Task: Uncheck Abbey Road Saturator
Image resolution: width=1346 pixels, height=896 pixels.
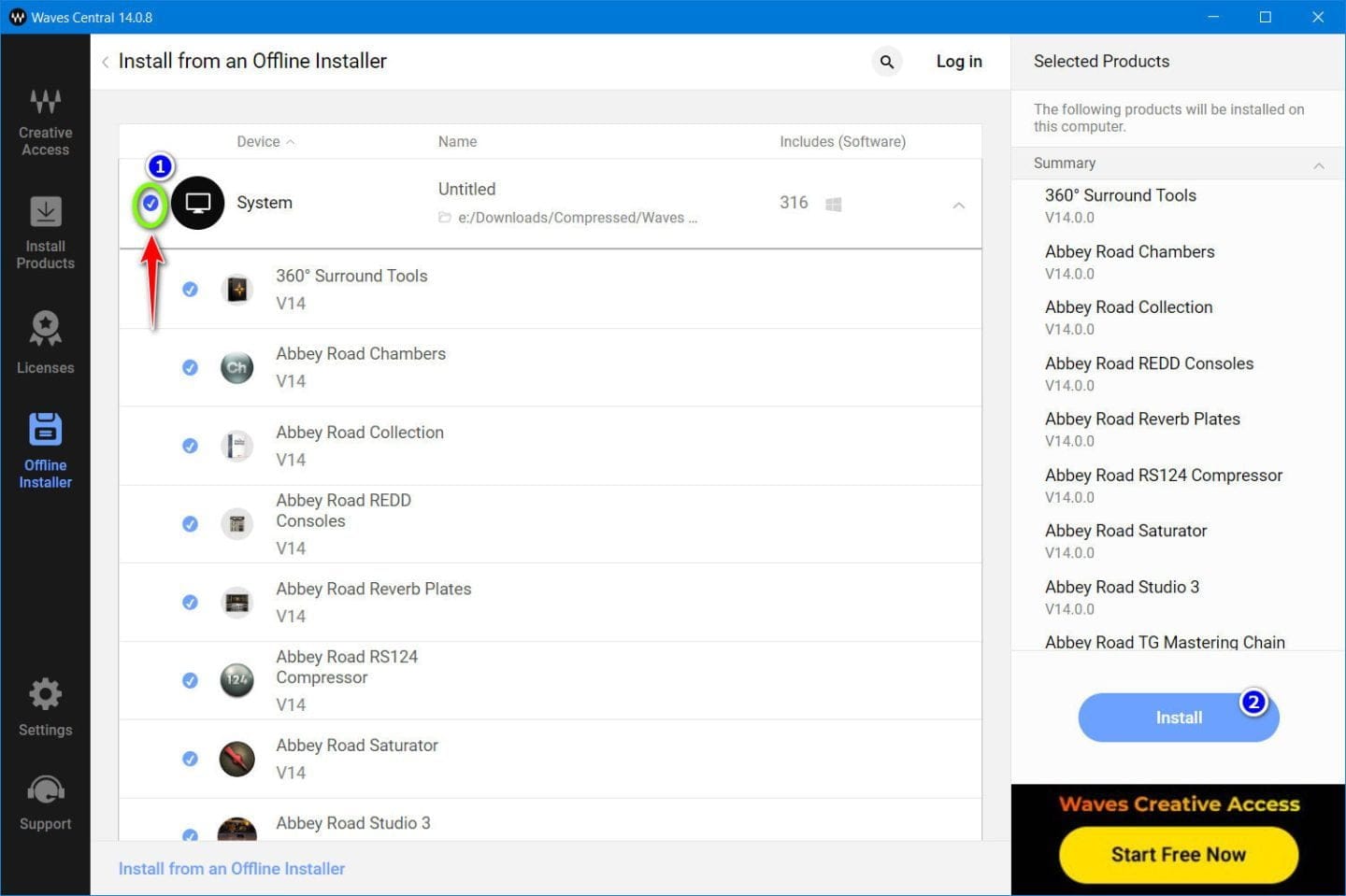Action: click(190, 759)
